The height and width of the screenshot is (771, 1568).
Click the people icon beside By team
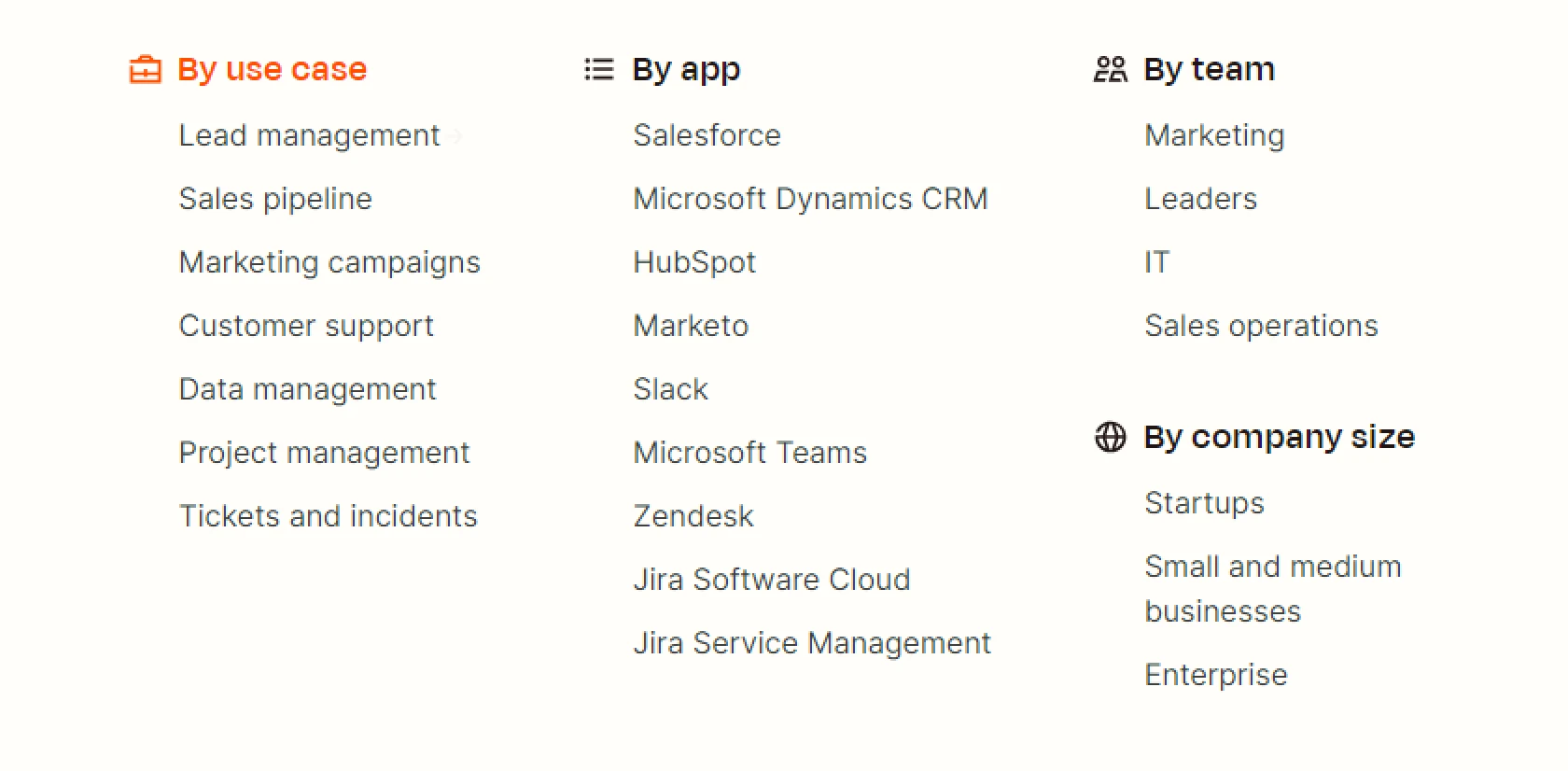click(x=1110, y=68)
